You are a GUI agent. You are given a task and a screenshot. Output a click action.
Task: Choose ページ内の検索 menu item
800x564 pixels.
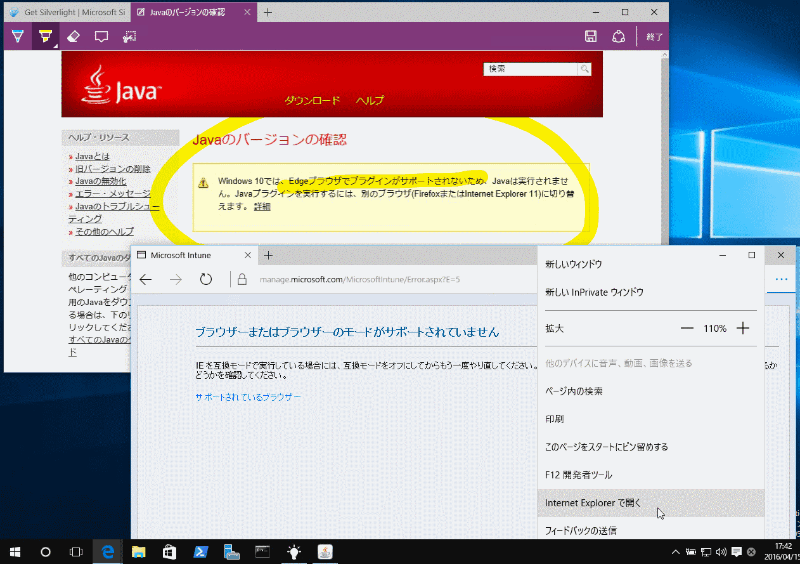(x=651, y=391)
